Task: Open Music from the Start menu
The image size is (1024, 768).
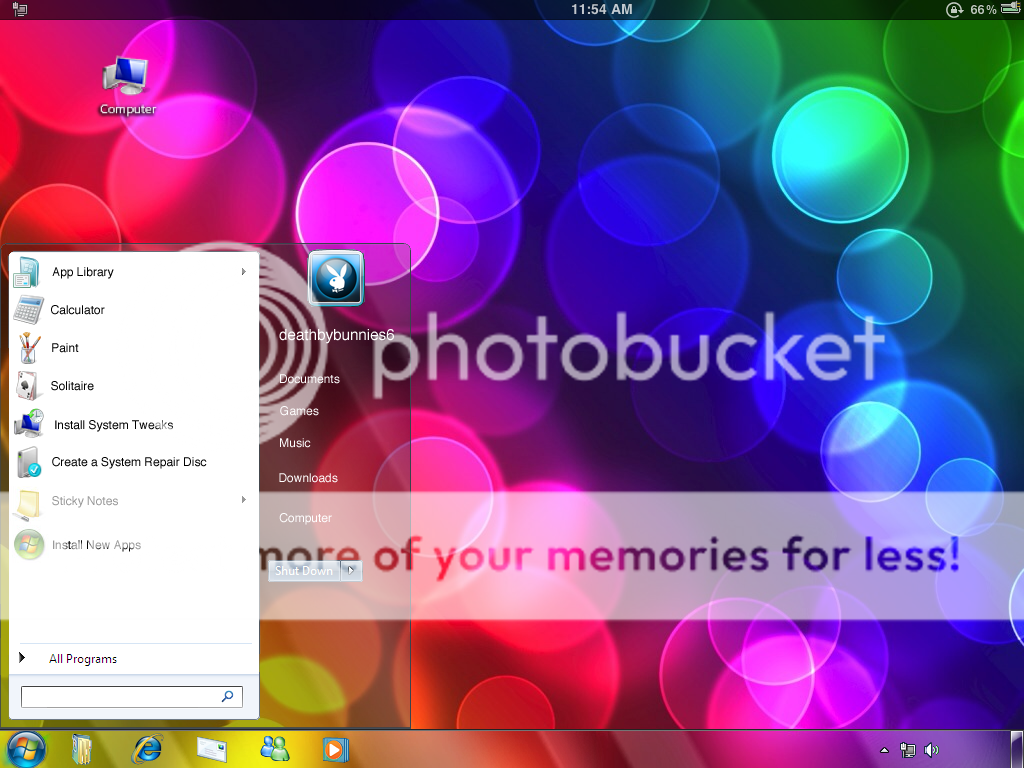Action: pyautogui.click(x=295, y=443)
